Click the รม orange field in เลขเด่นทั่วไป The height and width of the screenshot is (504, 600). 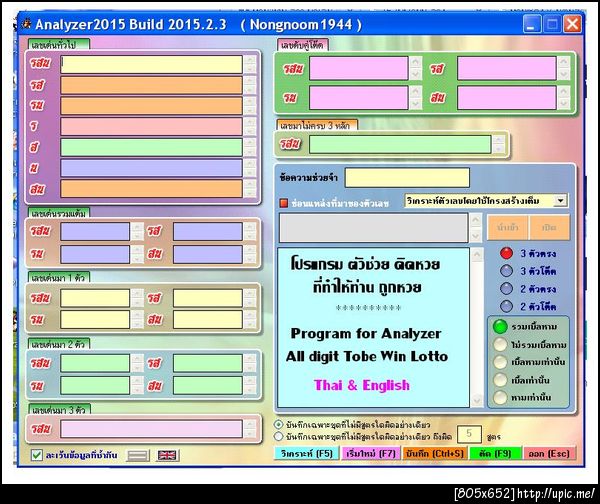click(x=152, y=106)
